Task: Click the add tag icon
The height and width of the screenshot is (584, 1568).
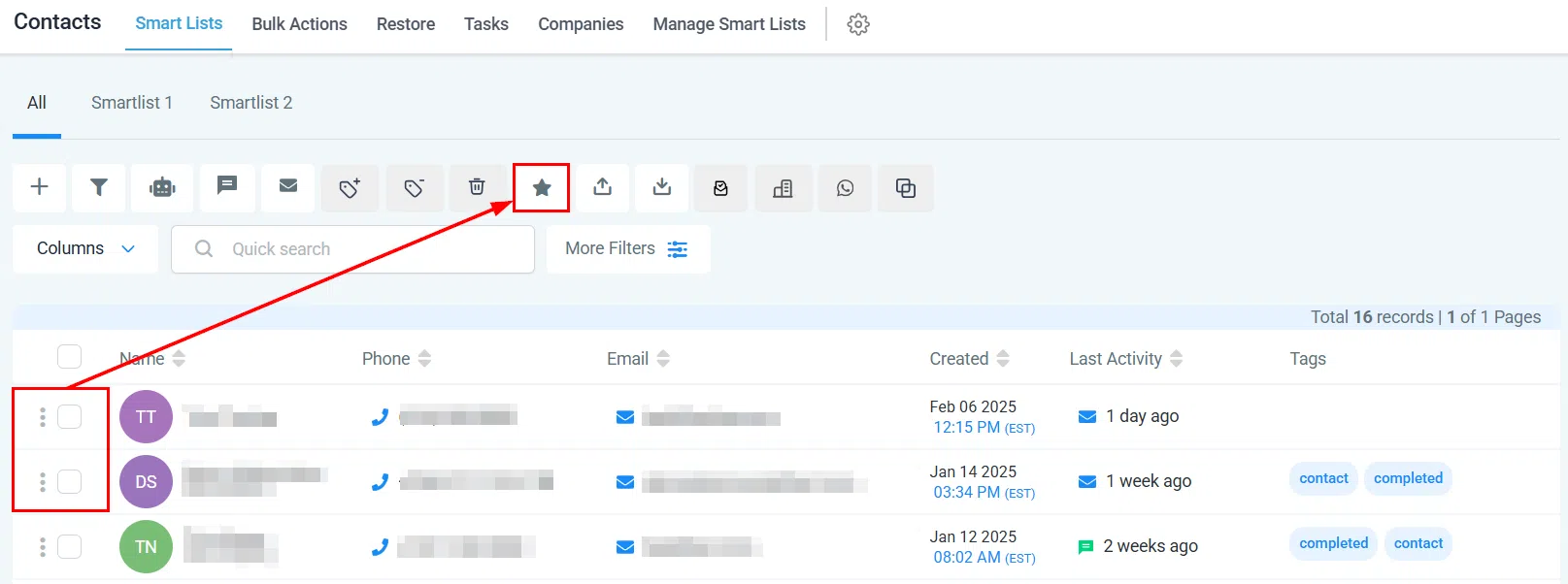Action: pos(350,187)
